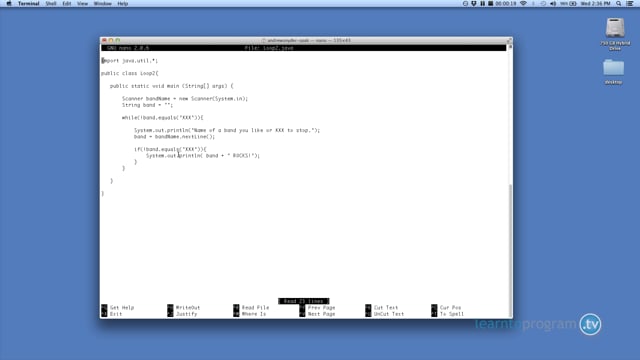Click the 'Exit' nano shortcut
Image resolution: width=640 pixels, height=360 pixels.
pyautogui.click(x=112, y=314)
